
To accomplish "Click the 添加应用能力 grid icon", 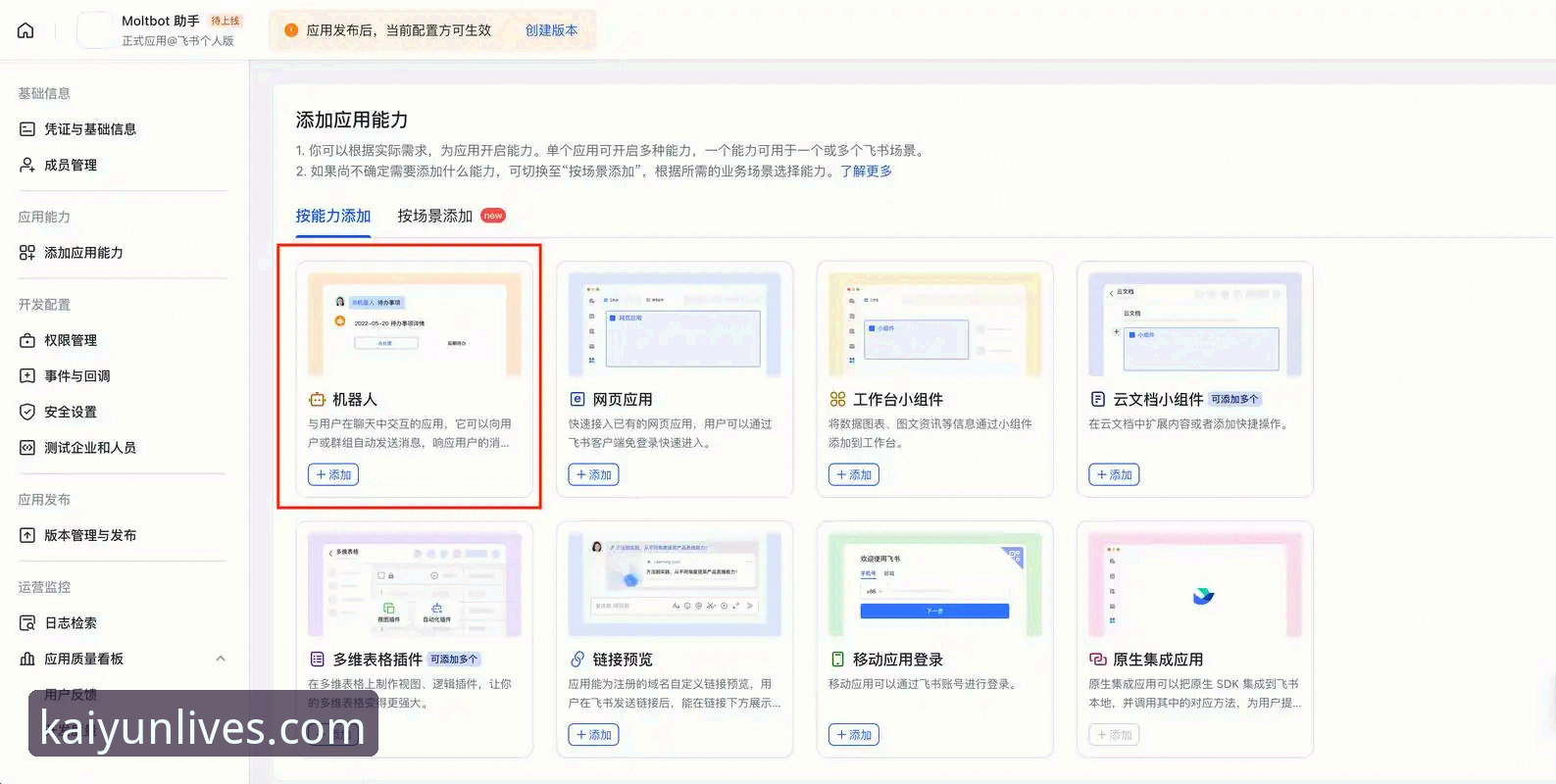I will click(27, 253).
